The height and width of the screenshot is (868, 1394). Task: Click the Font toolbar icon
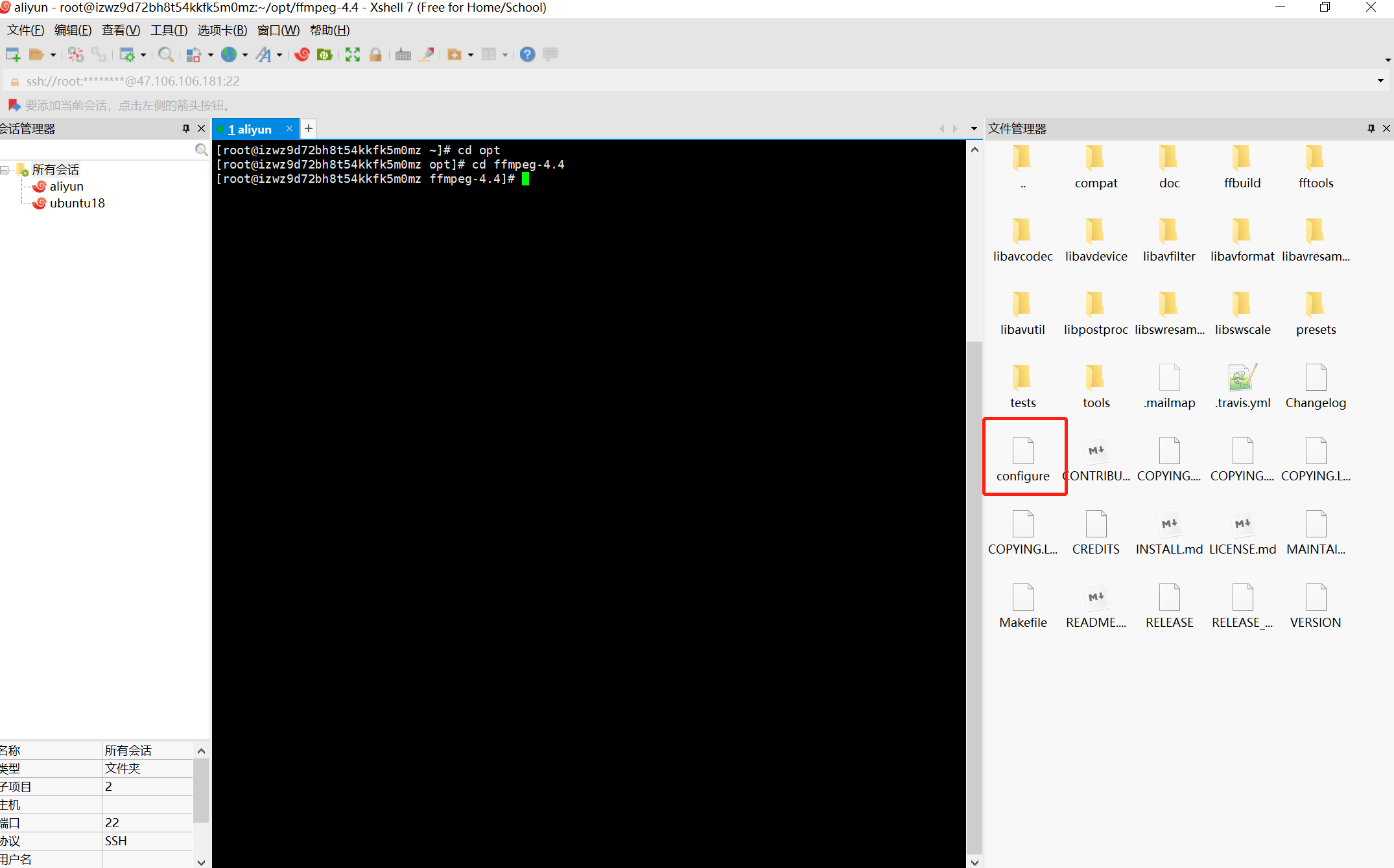[263, 54]
